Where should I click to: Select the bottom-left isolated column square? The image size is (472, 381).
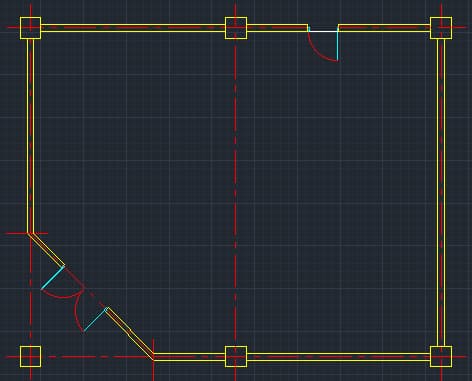tap(31, 357)
